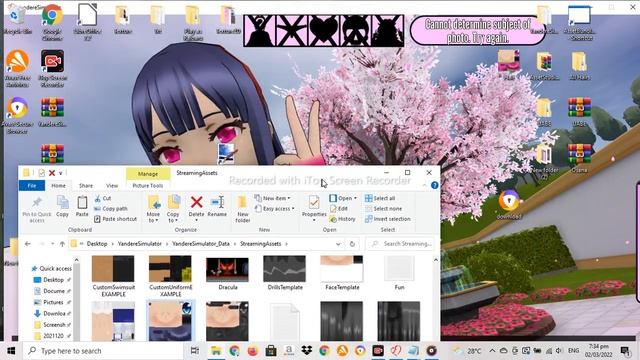Switch to the View ribbon tab
This screenshot has width=640, height=360.
pos(112,185)
